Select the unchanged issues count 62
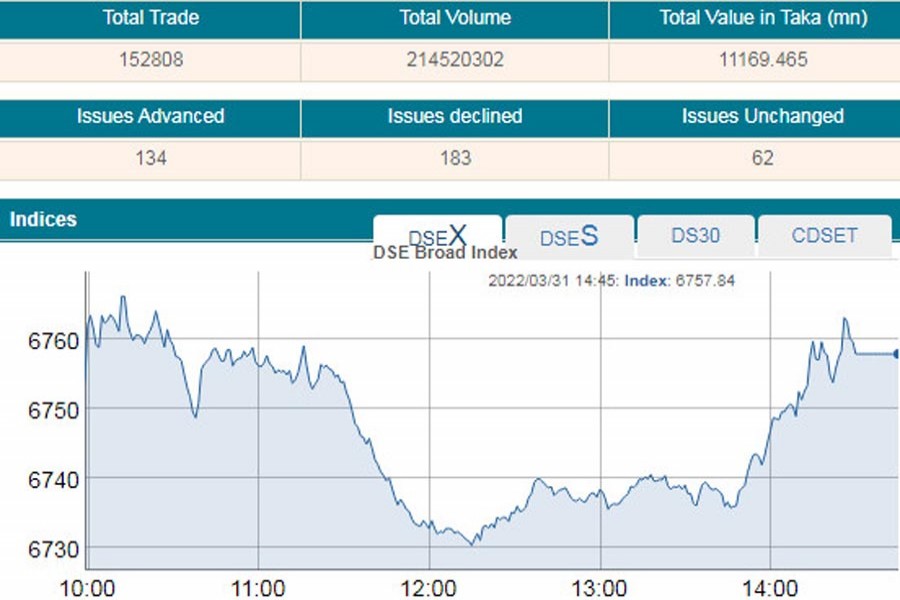The width and height of the screenshot is (900, 600). pyautogui.click(x=763, y=158)
